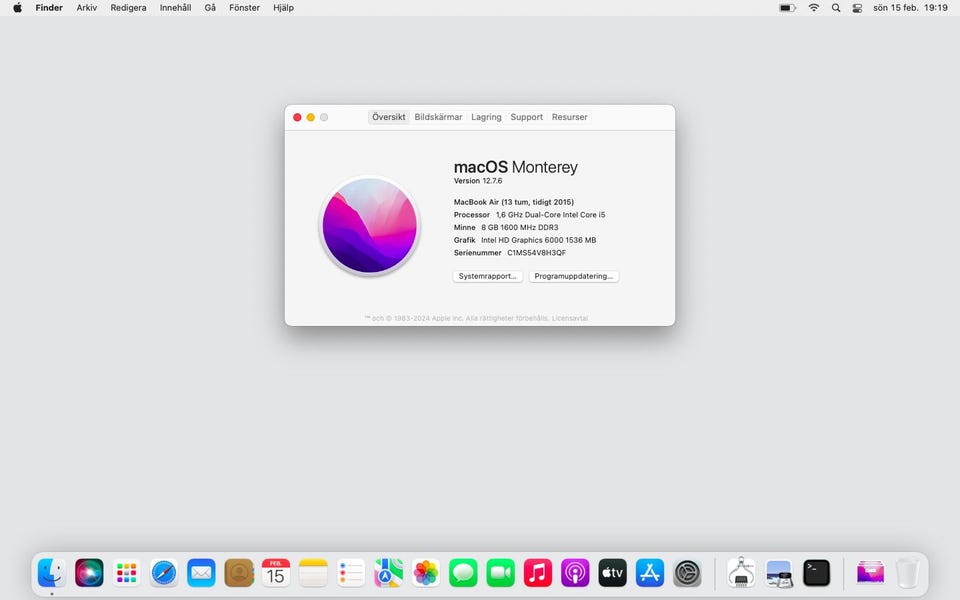
Task: Open the Podcasts app
Action: (x=575, y=572)
